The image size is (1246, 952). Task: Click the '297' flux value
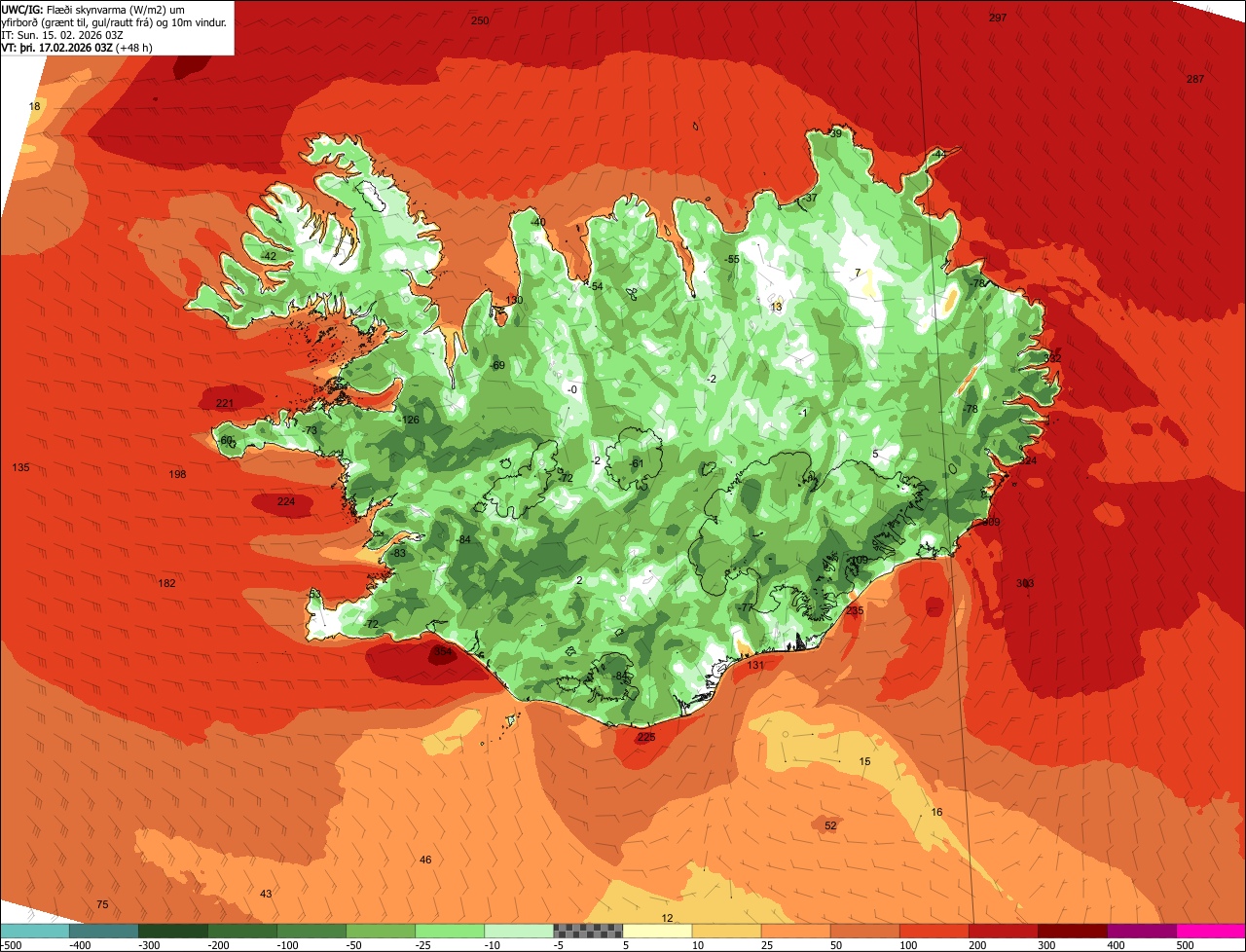(998, 18)
